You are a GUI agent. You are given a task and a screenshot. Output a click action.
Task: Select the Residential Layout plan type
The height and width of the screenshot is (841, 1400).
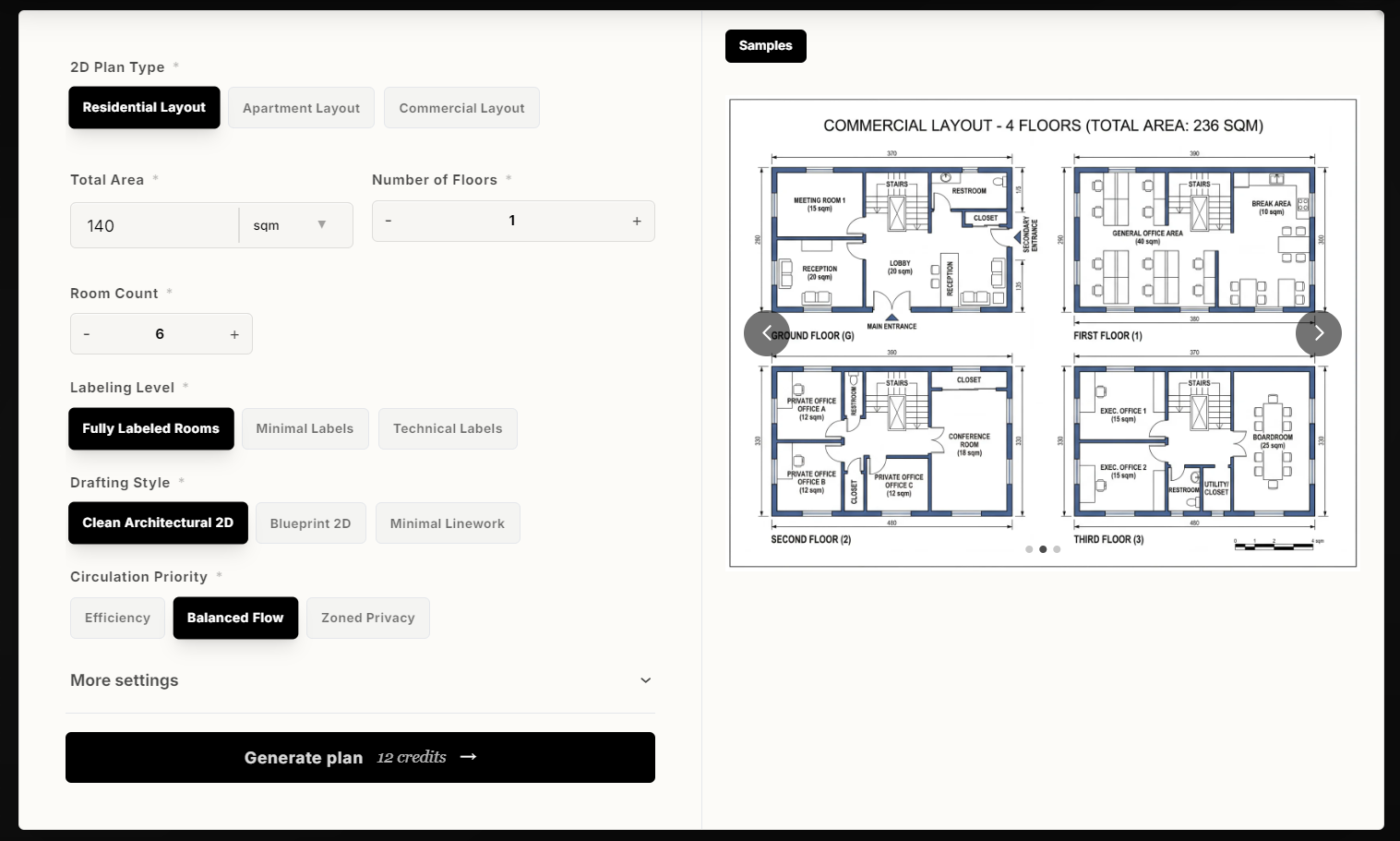[x=144, y=107]
